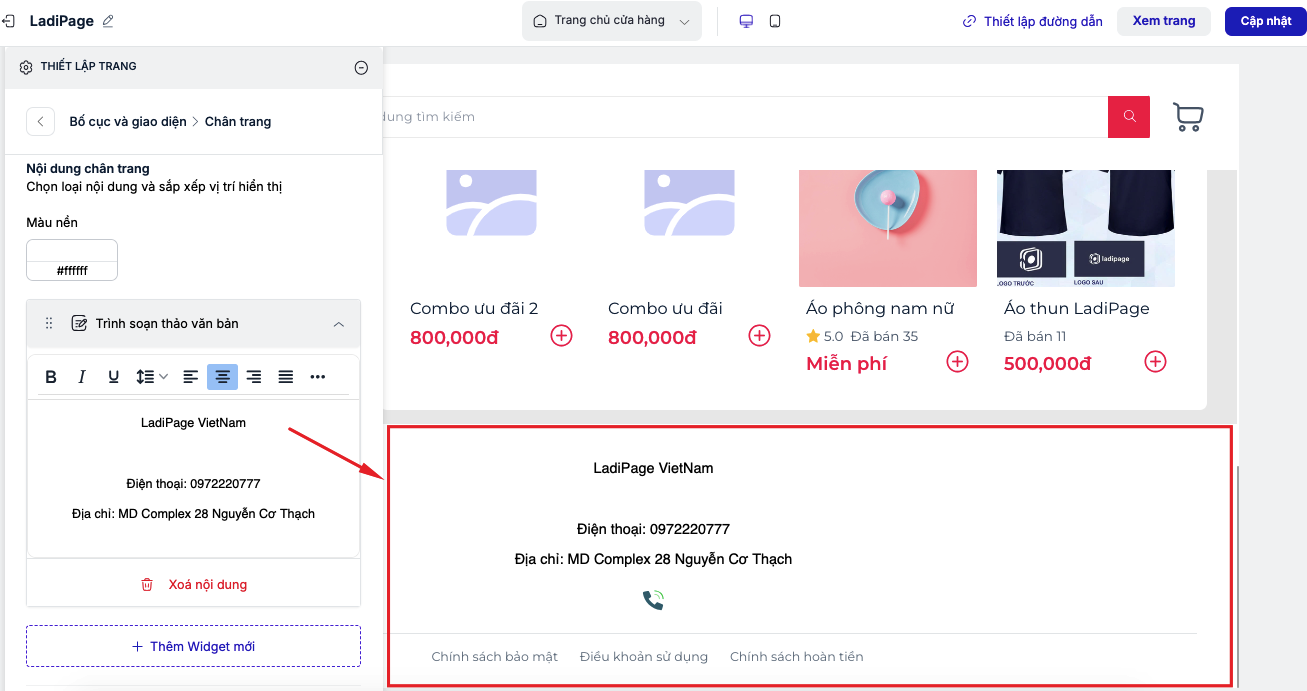Open Chính sách bảo mật footer link
The image size is (1307, 691).
[x=495, y=657]
